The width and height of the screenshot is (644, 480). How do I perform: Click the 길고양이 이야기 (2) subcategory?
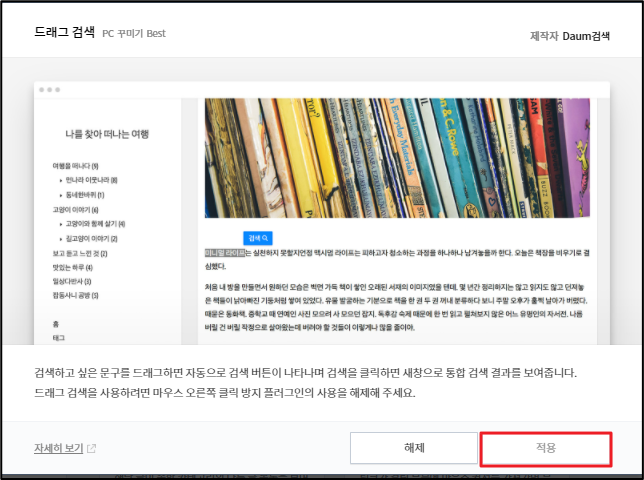point(92,239)
